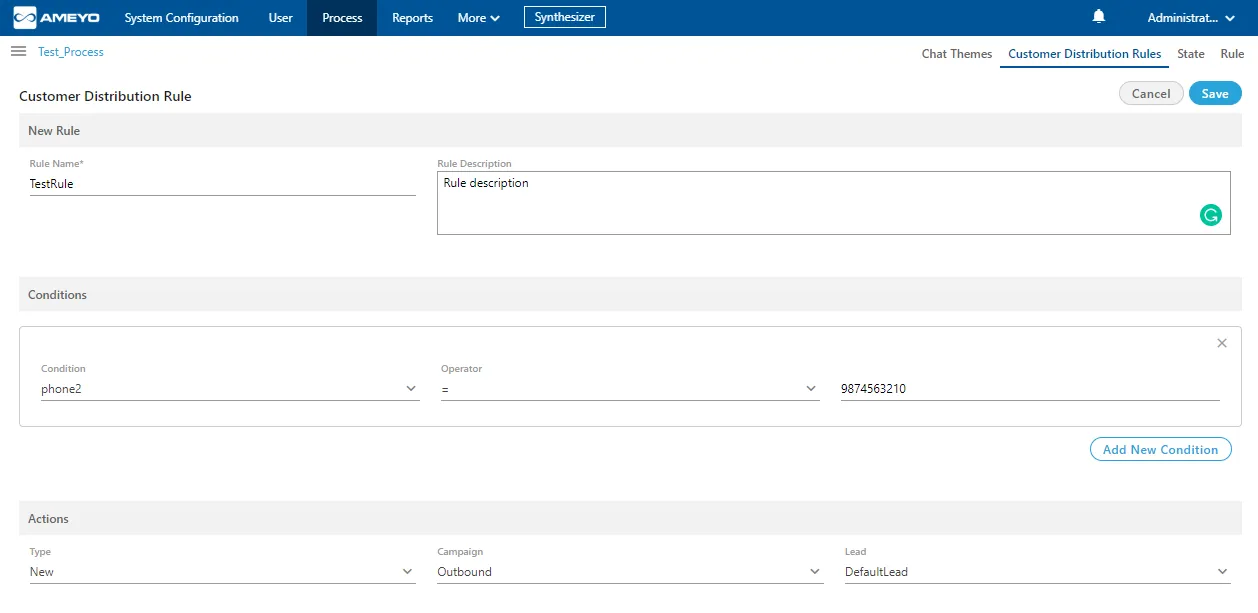The height and width of the screenshot is (613, 1258).
Task: Switch to the Customer Distribution Rules tab
Action: point(1085,54)
